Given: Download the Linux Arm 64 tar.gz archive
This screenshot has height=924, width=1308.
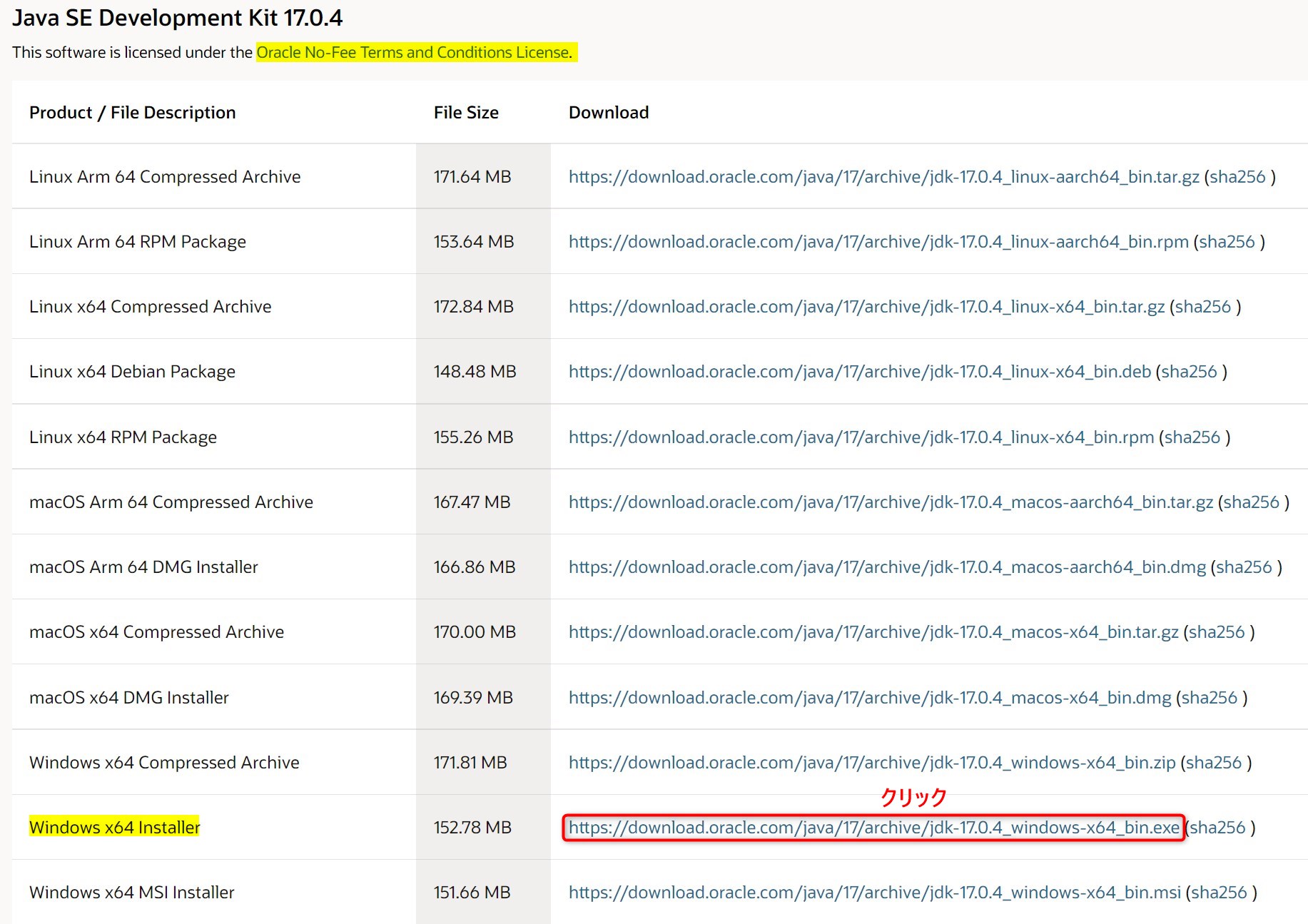Looking at the screenshot, I should [883, 177].
